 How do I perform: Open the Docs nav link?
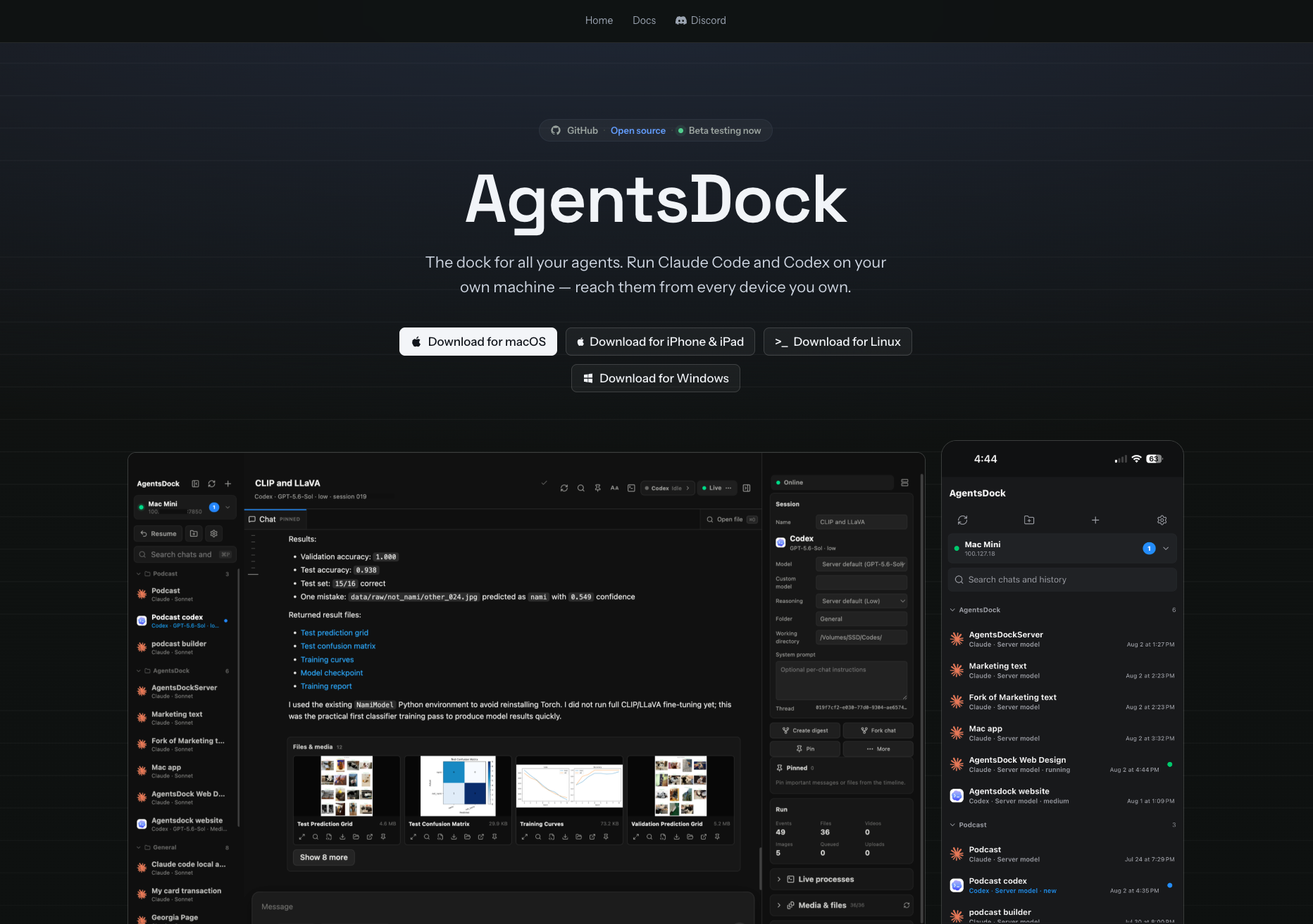[644, 20]
